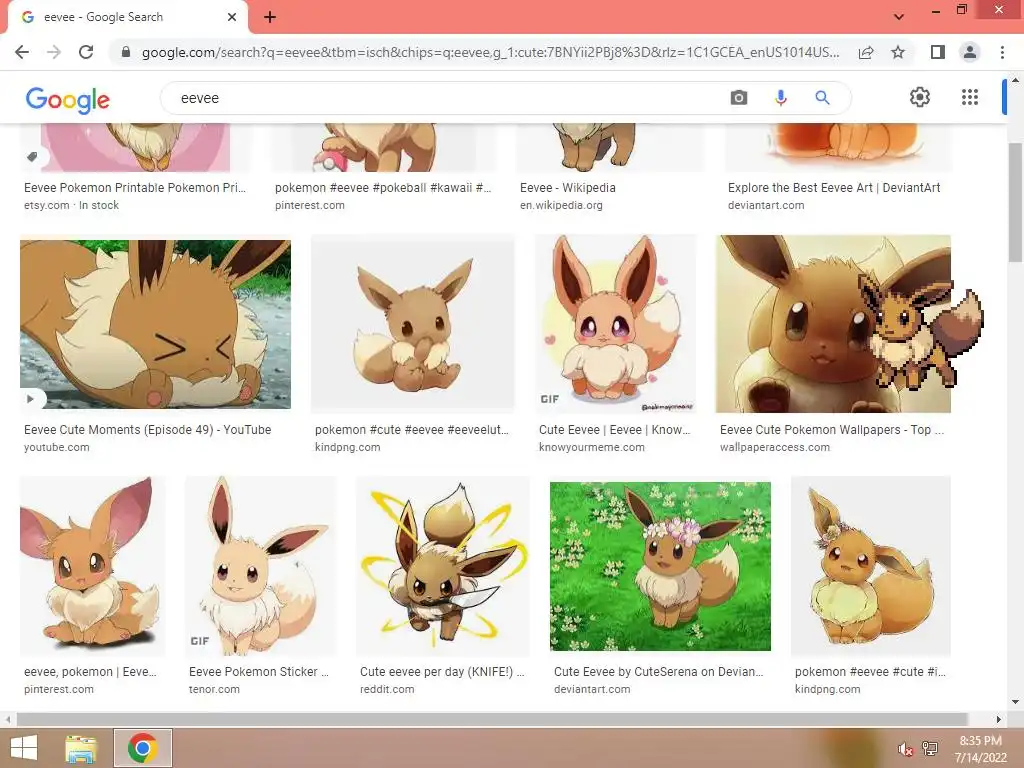Open a new browser tab
The width and height of the screenshot is (1024, 768).
[270, 17]
